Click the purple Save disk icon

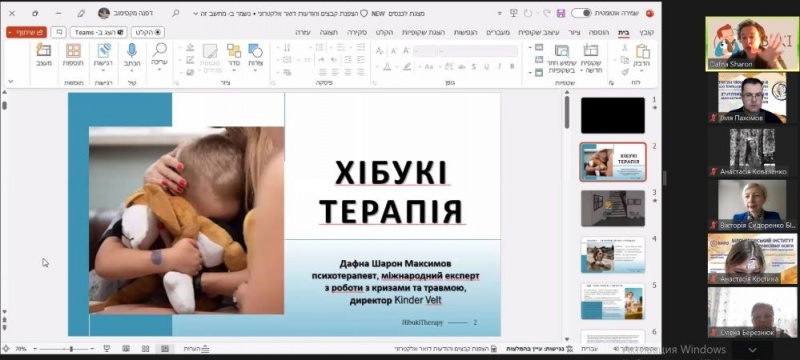(x=561, y=13)
